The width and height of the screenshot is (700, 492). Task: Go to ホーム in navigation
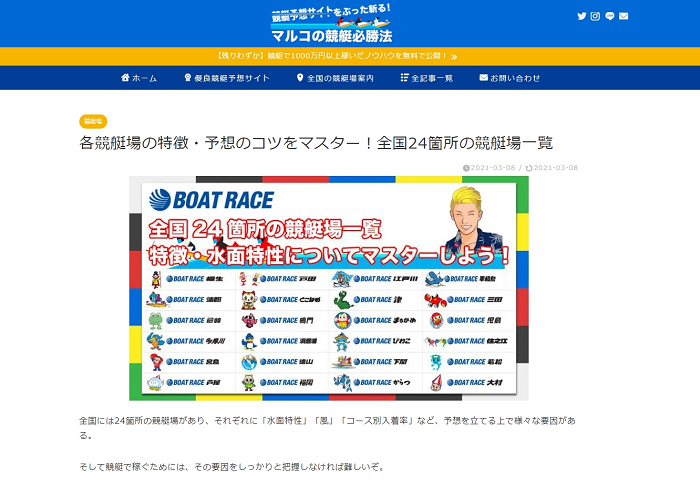coord(139,78)
